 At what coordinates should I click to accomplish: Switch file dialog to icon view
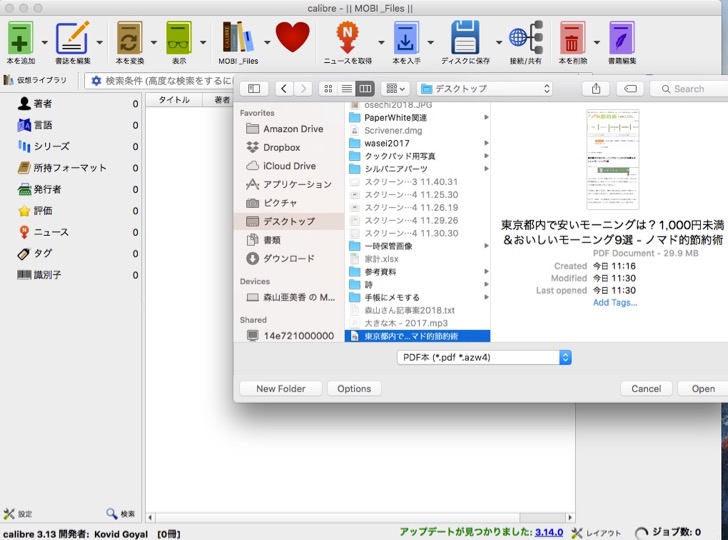point(328,89)
